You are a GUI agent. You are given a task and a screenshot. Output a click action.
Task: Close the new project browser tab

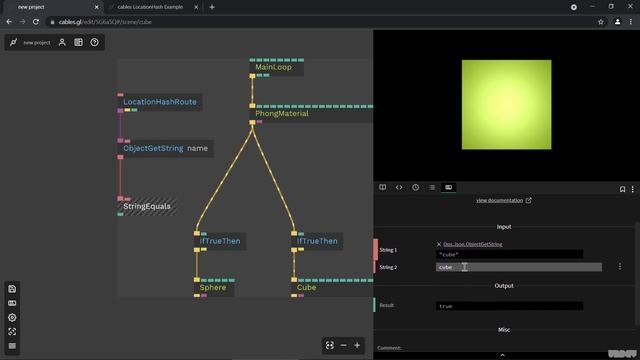(97, 7)
